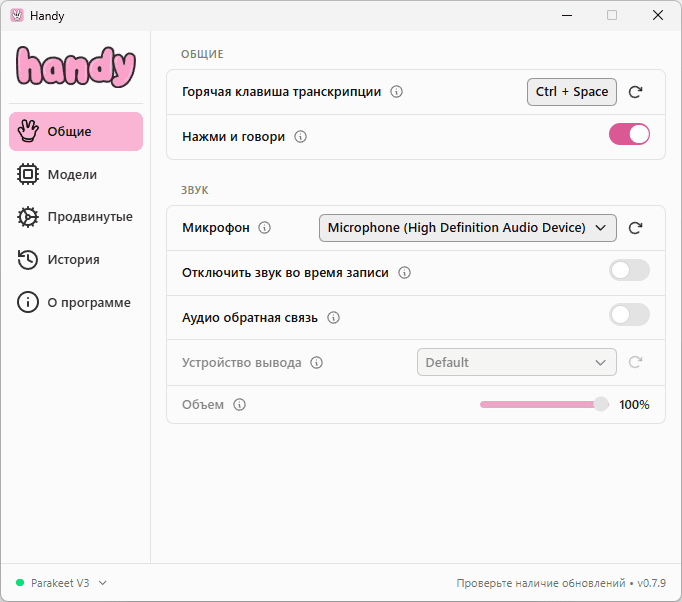
Task: Reset the output device selection
Action: [635, 362]
